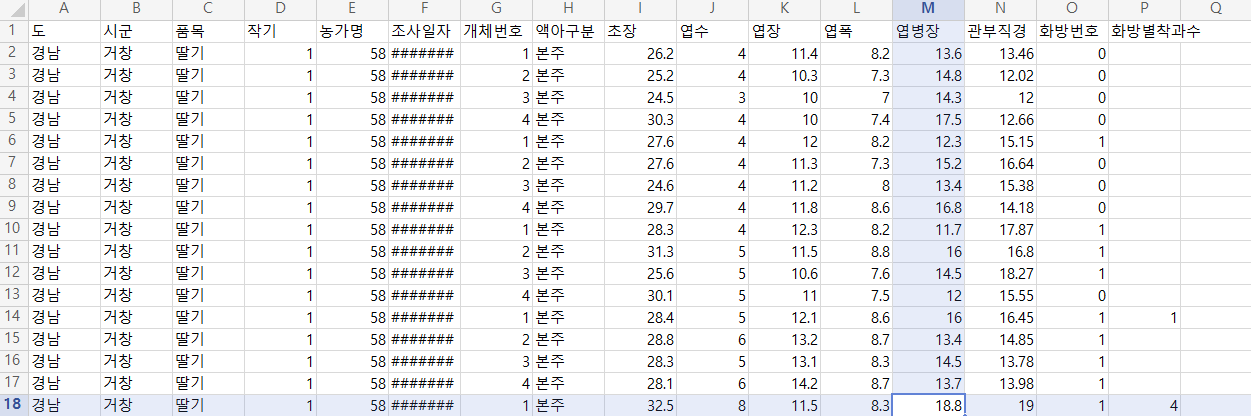Image resolution: width=1251 pixels, height=416 pixels.
Task: Click 엽수 value 8 in row 18
Action: (712, 405)
